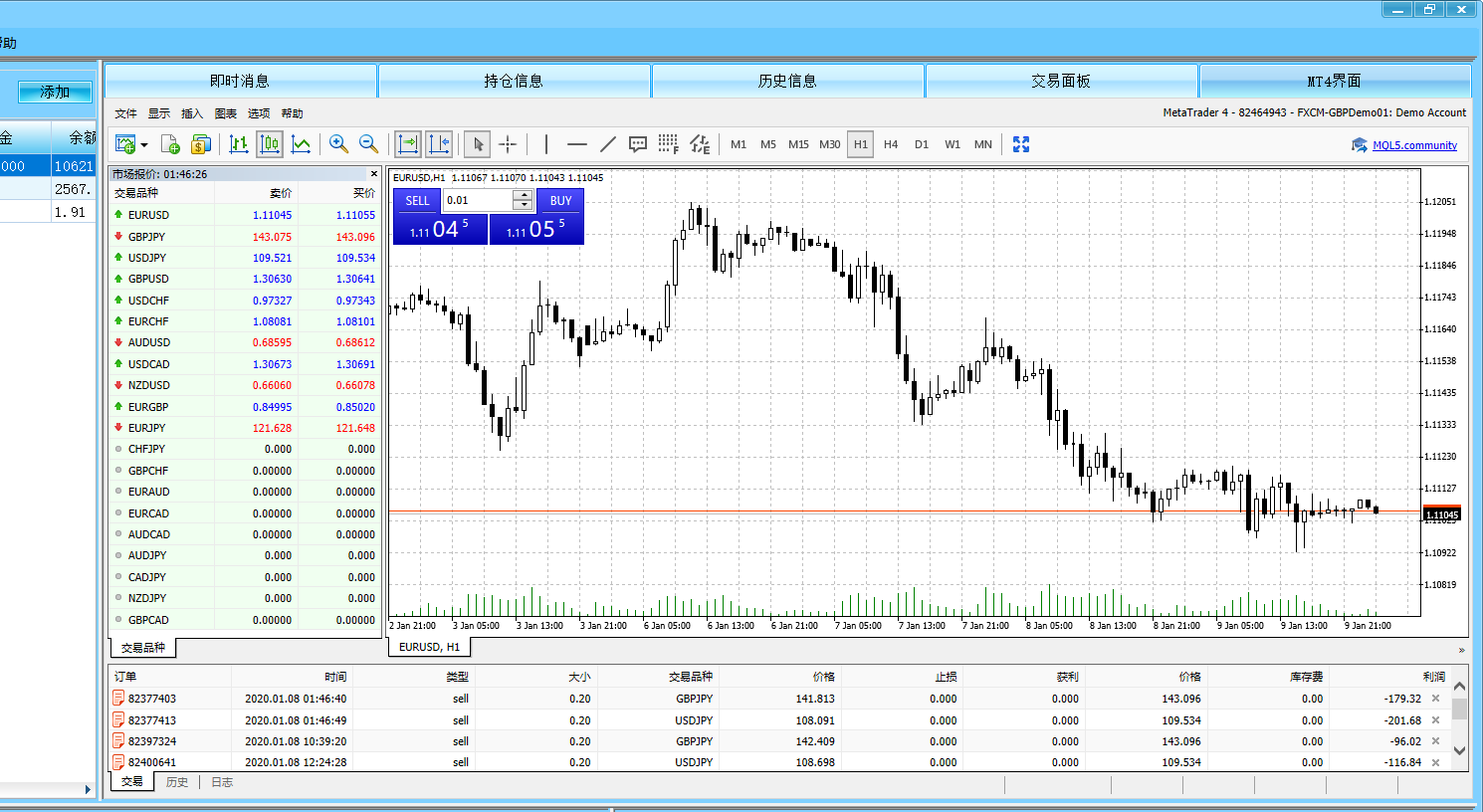
Task: Click the zoom in magnifier icon
Action: (x=338, y=144)
